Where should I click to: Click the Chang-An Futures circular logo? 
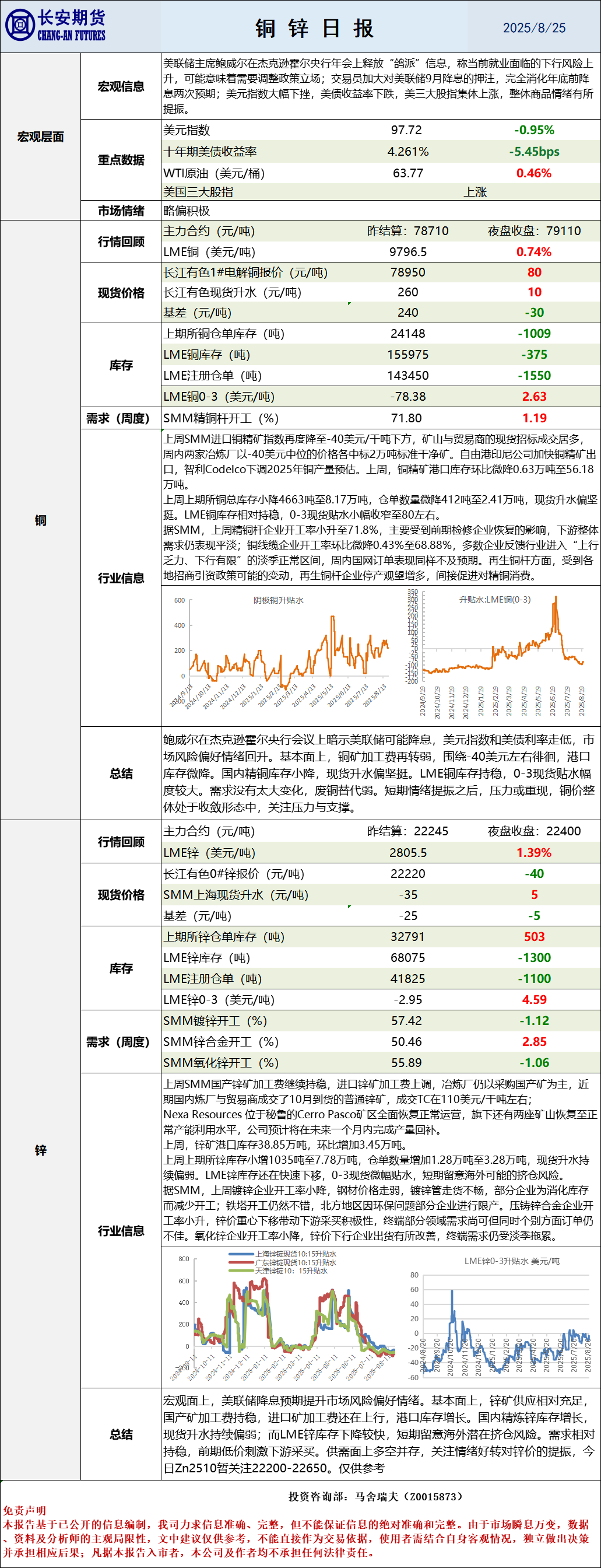[x=20, y=26]
